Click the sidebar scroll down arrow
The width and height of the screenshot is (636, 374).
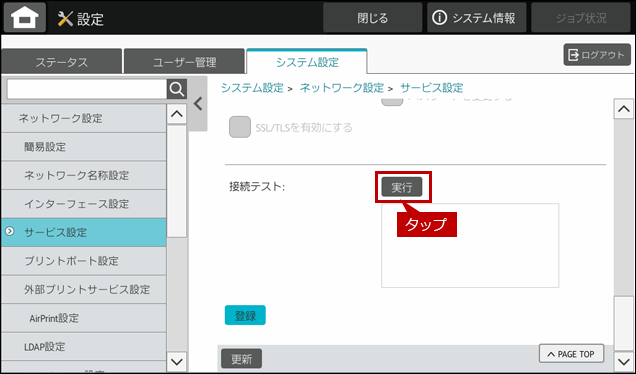(177, 361)
